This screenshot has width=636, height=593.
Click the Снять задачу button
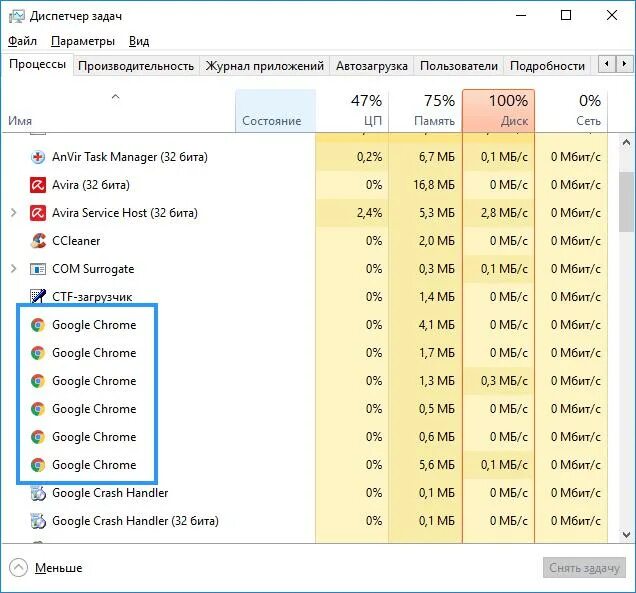tap(584, 568)
